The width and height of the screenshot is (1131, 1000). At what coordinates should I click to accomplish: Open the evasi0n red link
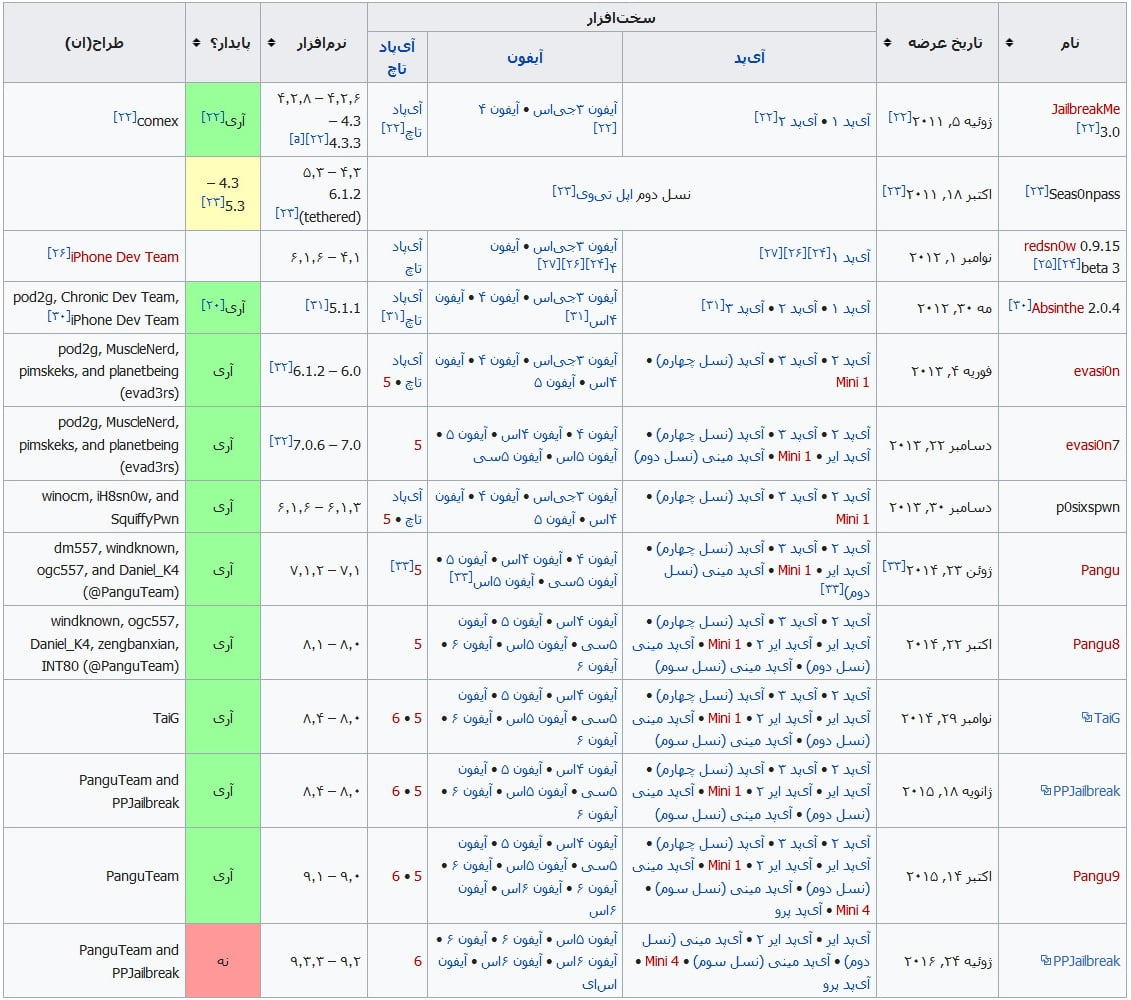(x=1096, y=371)
